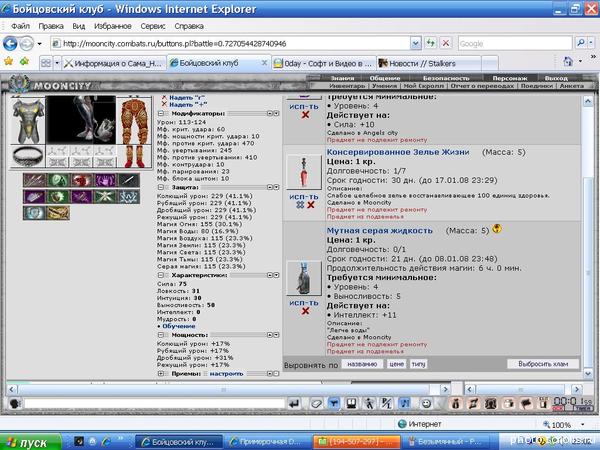
Task: Click the golden chain technique icon
Action: pyautogui.click(x=58, y=213)
